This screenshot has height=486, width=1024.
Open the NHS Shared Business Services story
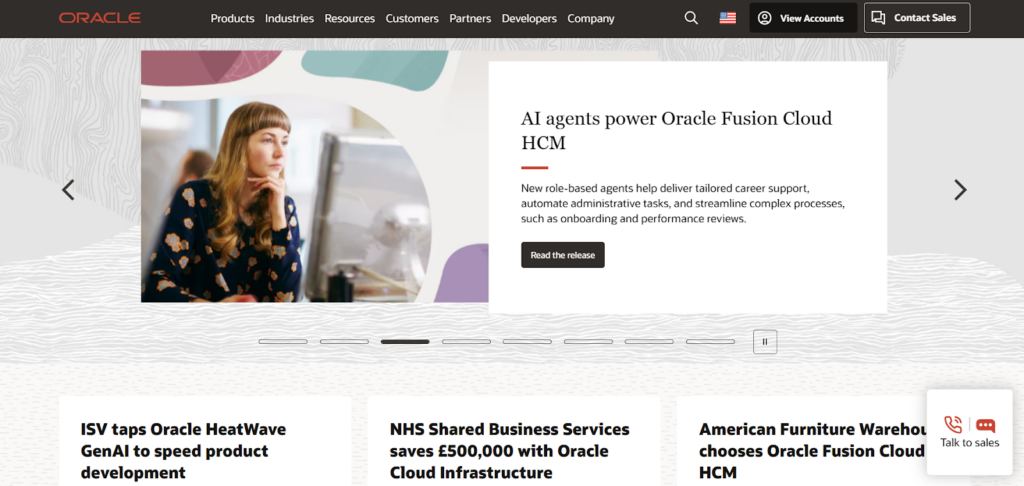click(509, 451)
